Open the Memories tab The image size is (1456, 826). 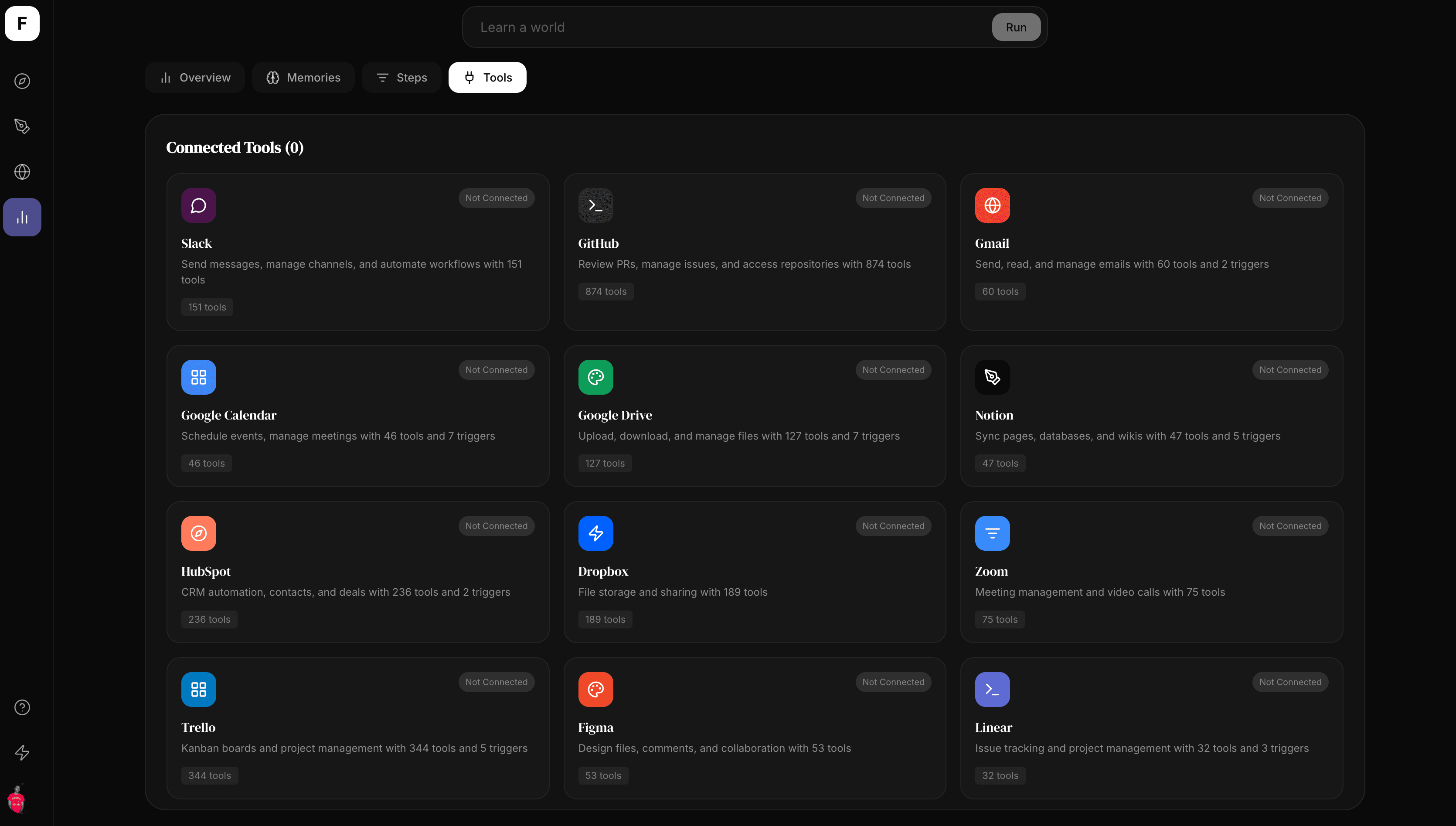coord(303,78)
